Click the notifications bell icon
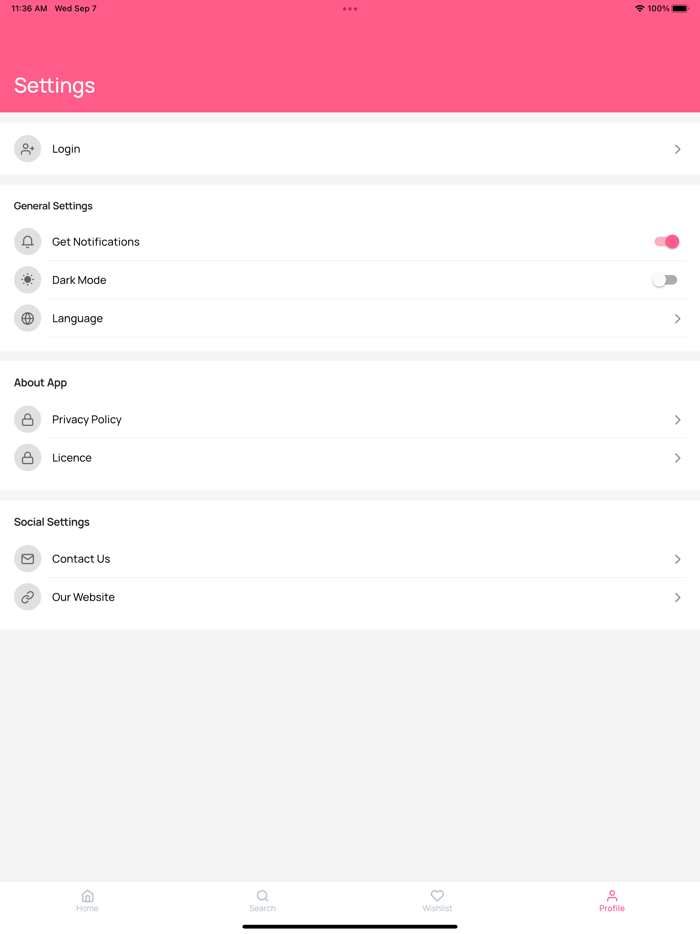The width and height of the screenshot is (700, 934). pyautogui.click(x=28, y=242)
